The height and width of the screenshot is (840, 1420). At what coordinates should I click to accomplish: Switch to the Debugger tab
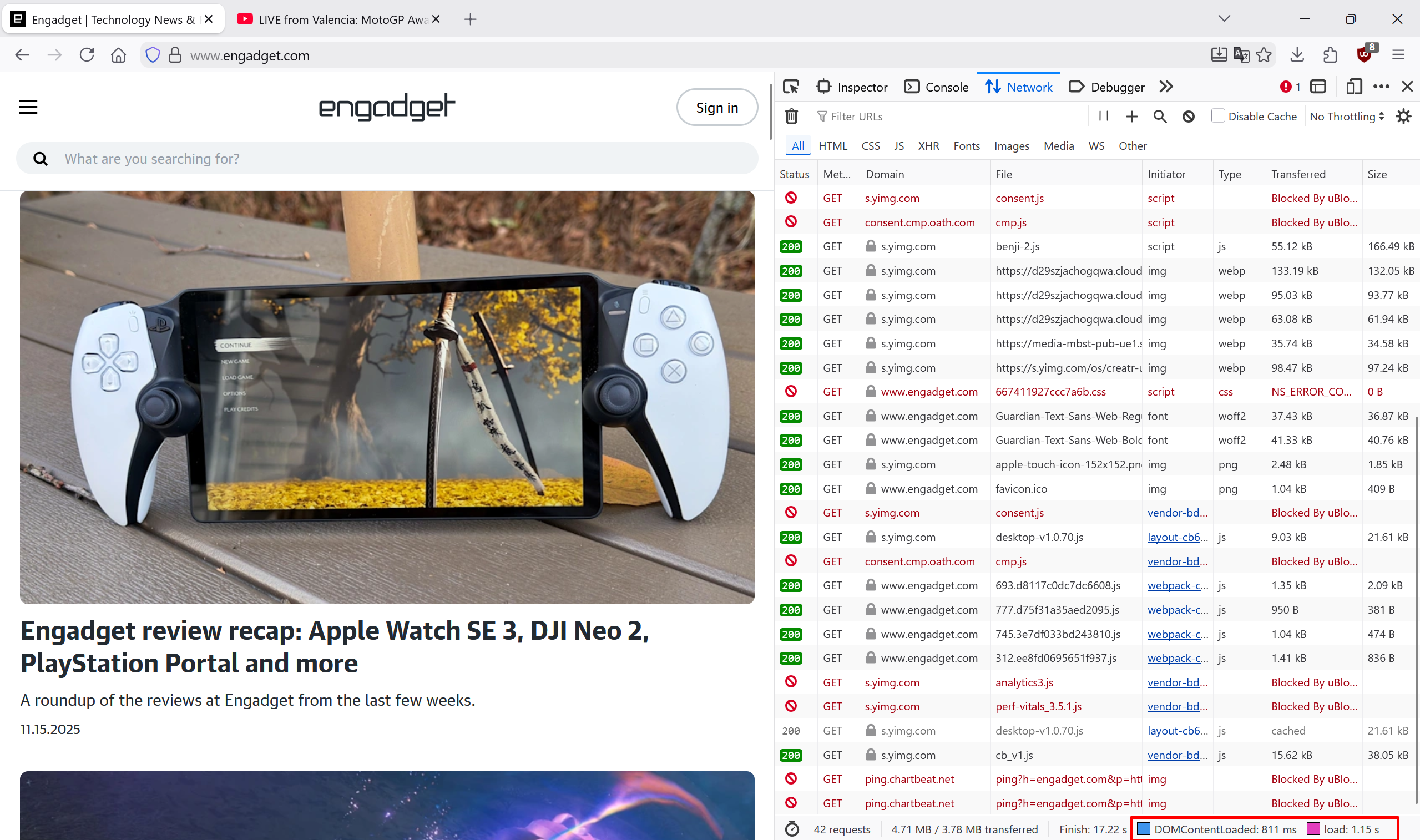pyautogui.click(x=1107, y=87)
